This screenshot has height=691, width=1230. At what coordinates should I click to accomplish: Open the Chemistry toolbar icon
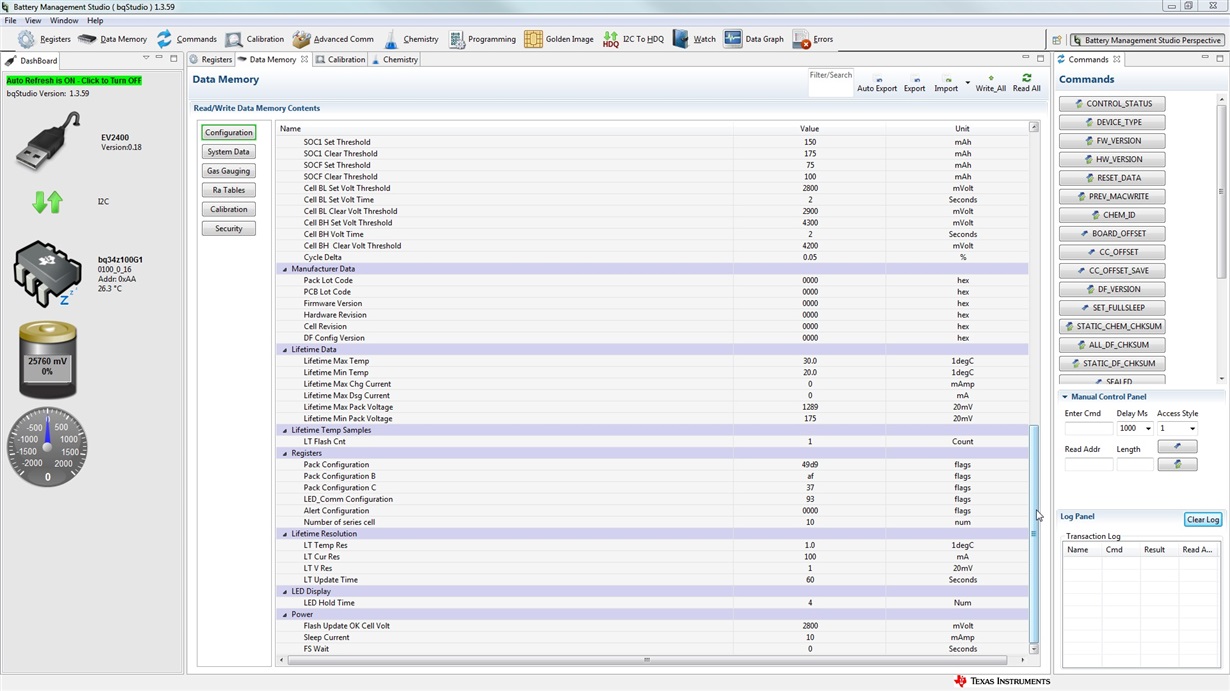click(x=410, y=39)
